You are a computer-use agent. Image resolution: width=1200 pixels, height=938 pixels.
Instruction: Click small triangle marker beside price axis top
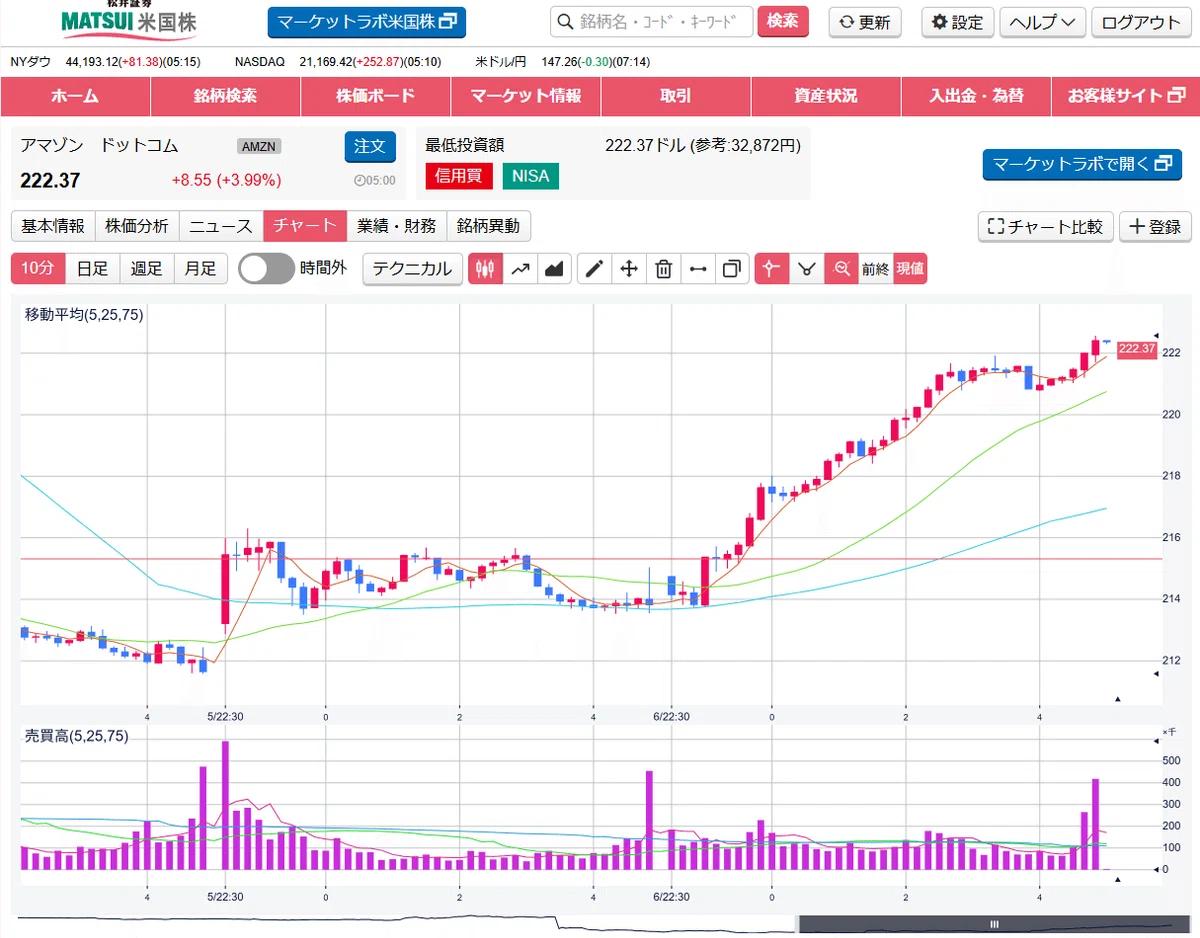coord(1156,335)
